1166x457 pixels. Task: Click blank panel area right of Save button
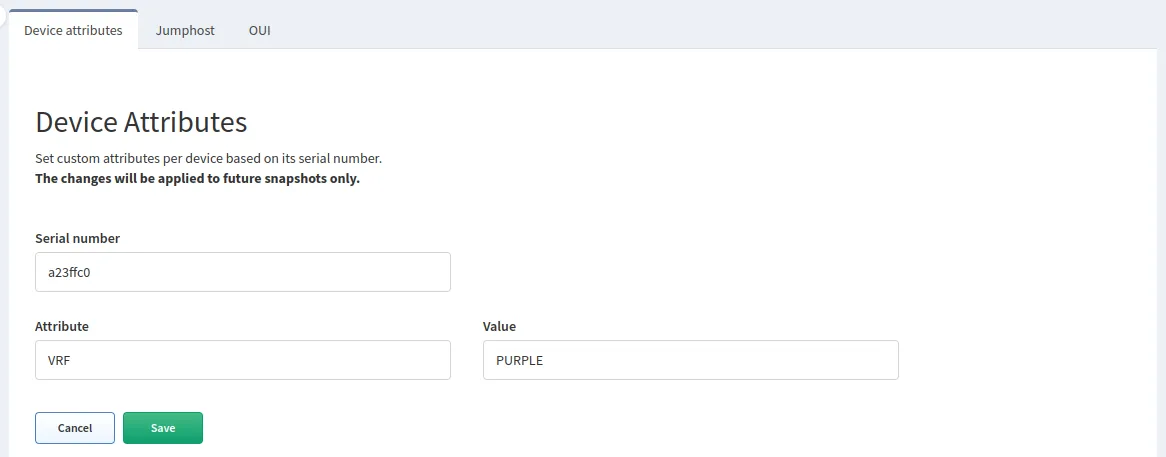click(x=600, y=428)
